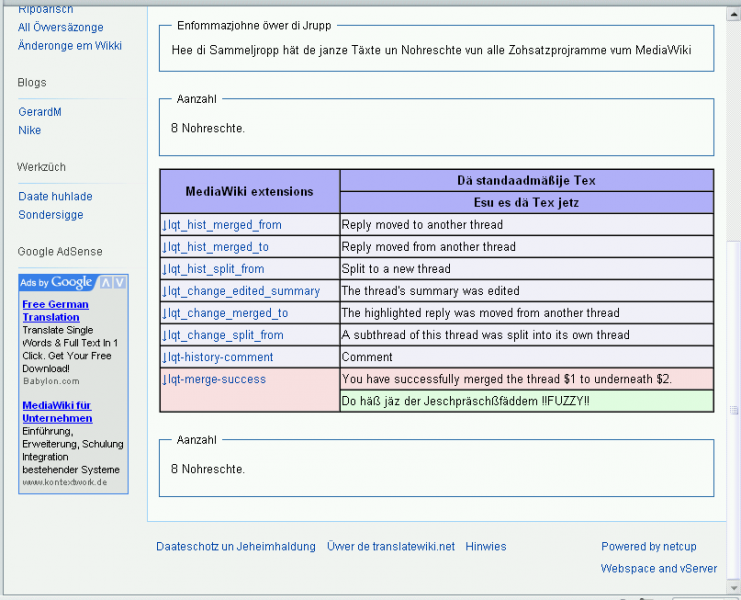The height and width of the screenshot is (600, 741).
Task: Visit the GerardM blog link
Action: (40, 112)
